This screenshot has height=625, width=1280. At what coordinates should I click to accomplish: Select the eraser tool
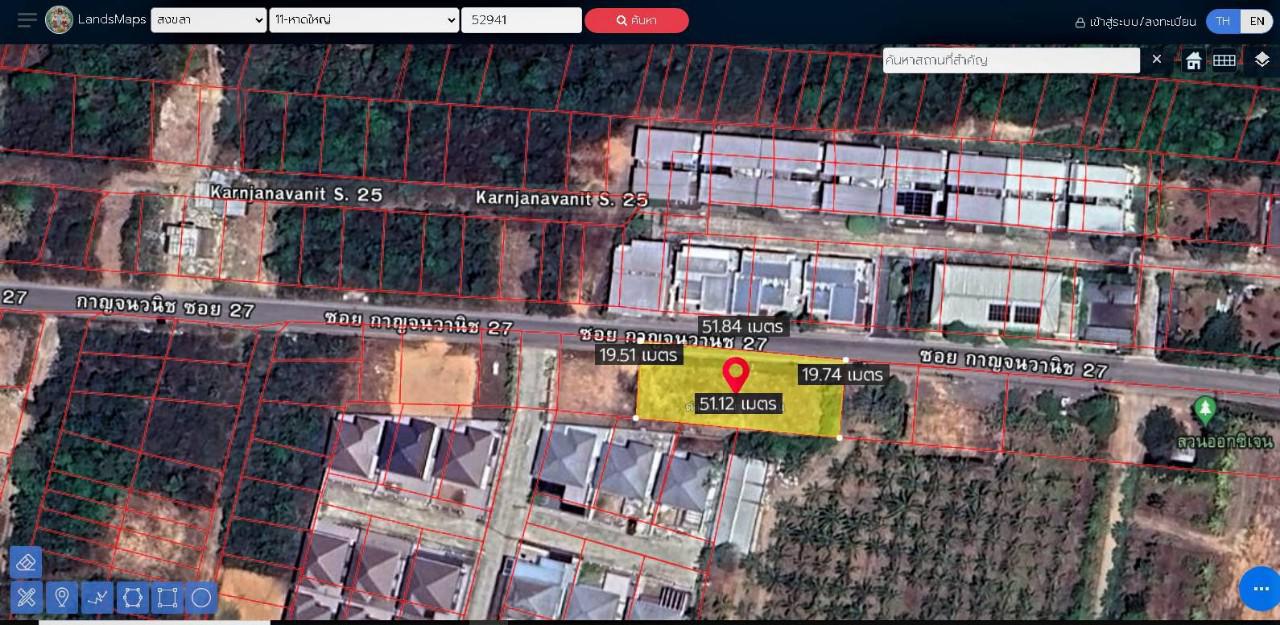tap(27, 563)
